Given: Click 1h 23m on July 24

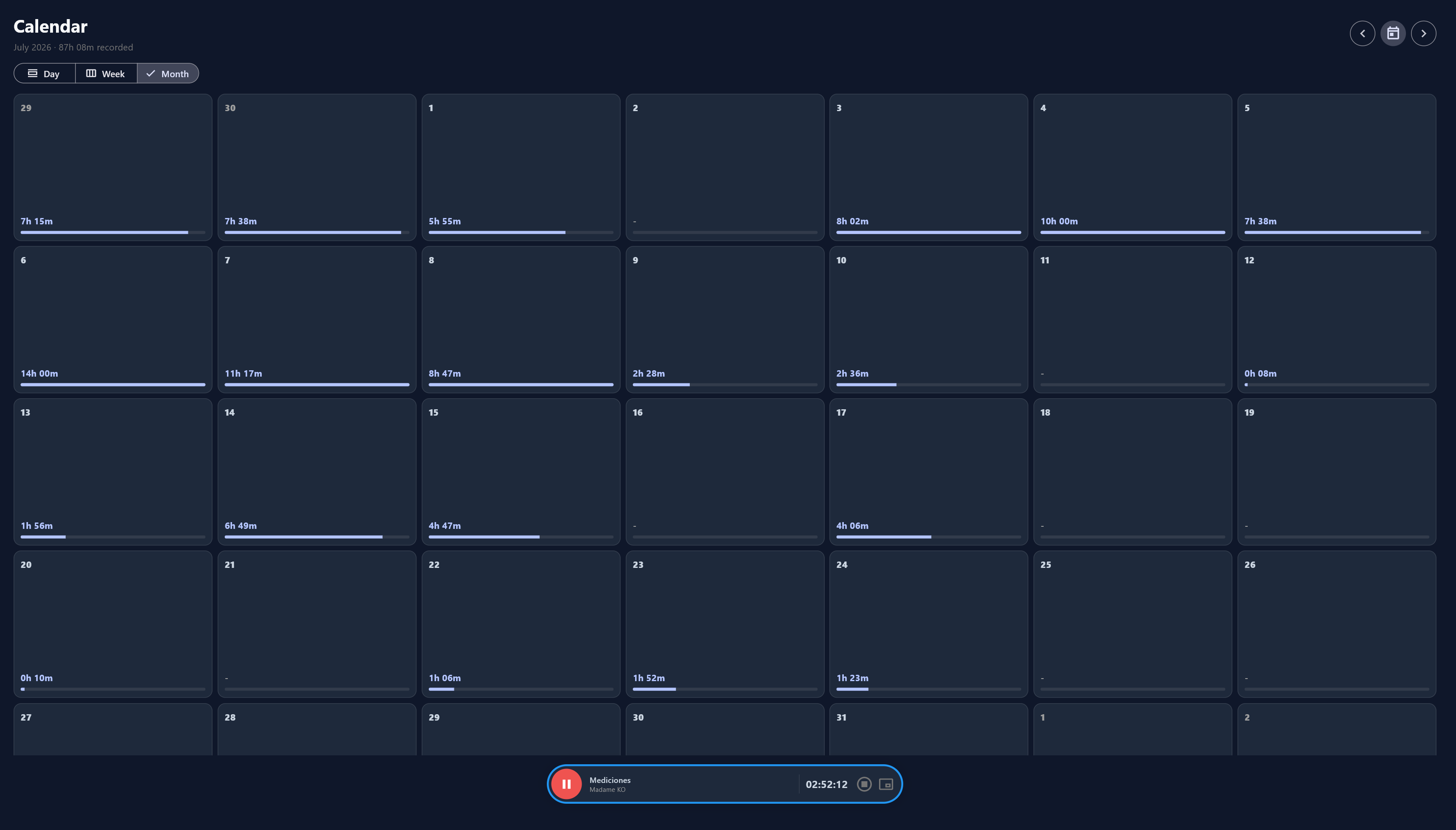Looking at the screenshot, I should tap(852, 678).
